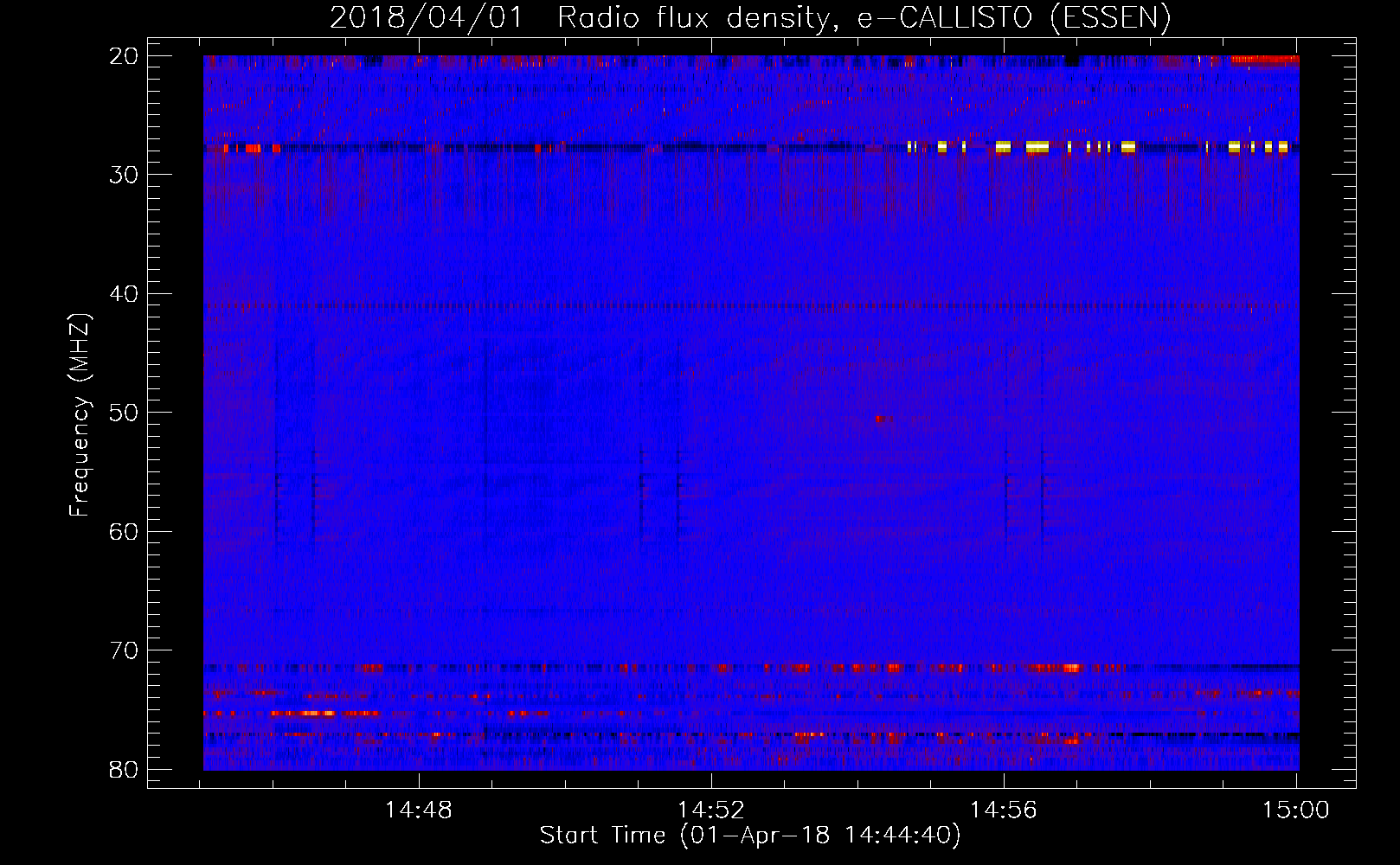Click the small red spot near 50 MHz
Screen dimensions: 1400x865
point(881,419)
